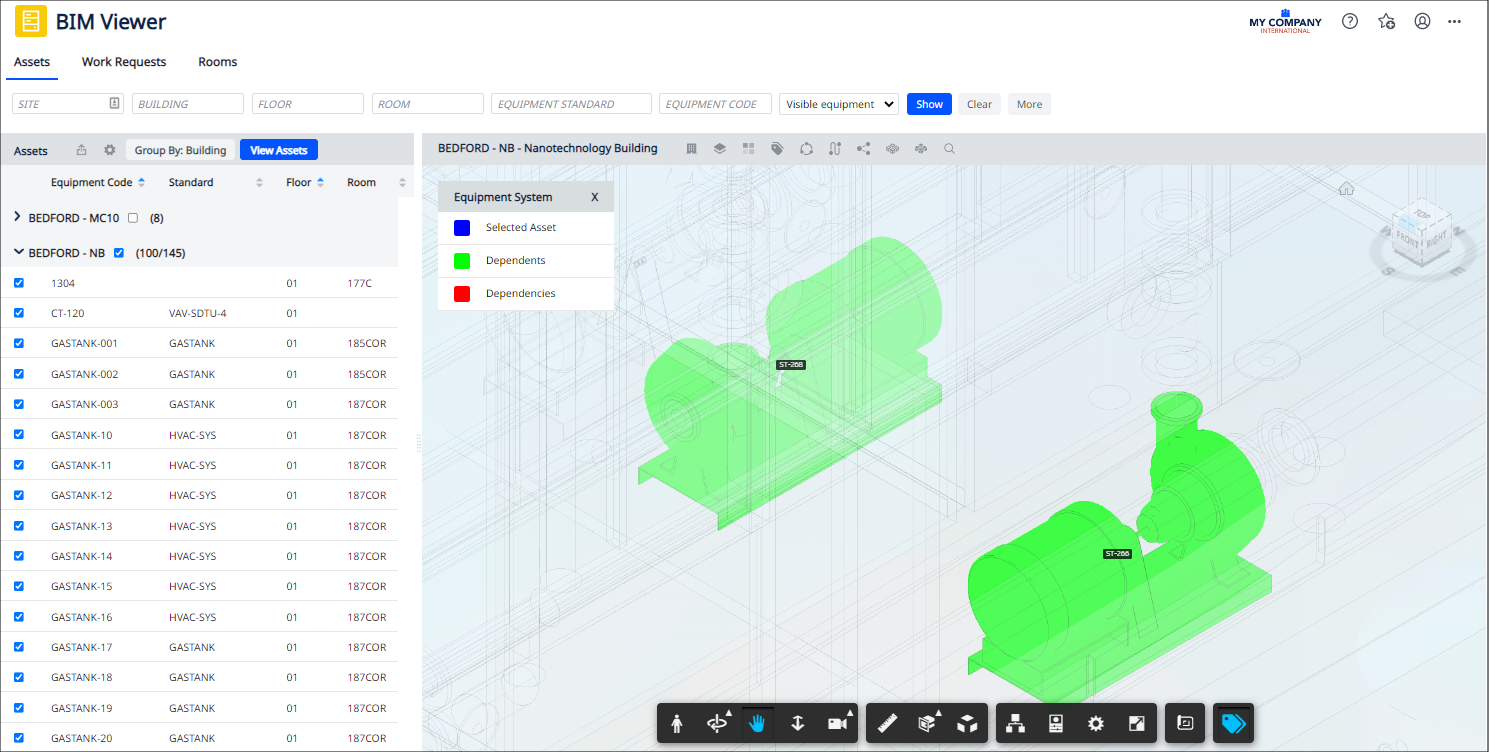The height and width of the screenshot is (752, 1498).
Task: Collapse the BEDFORD - NB group
Action: [x=18, y=253]
